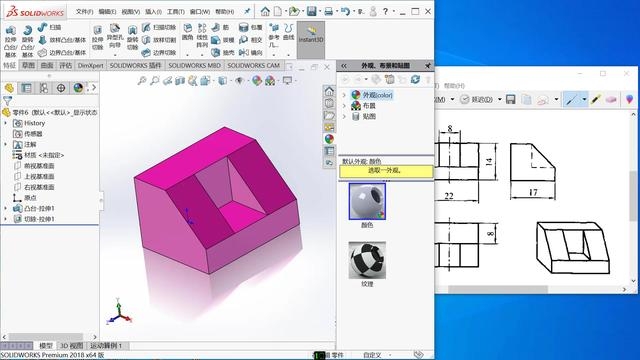Select the Extruded Boss/Base tool
The height and width of the screenshot is (360, 640).
pos(10,40)
